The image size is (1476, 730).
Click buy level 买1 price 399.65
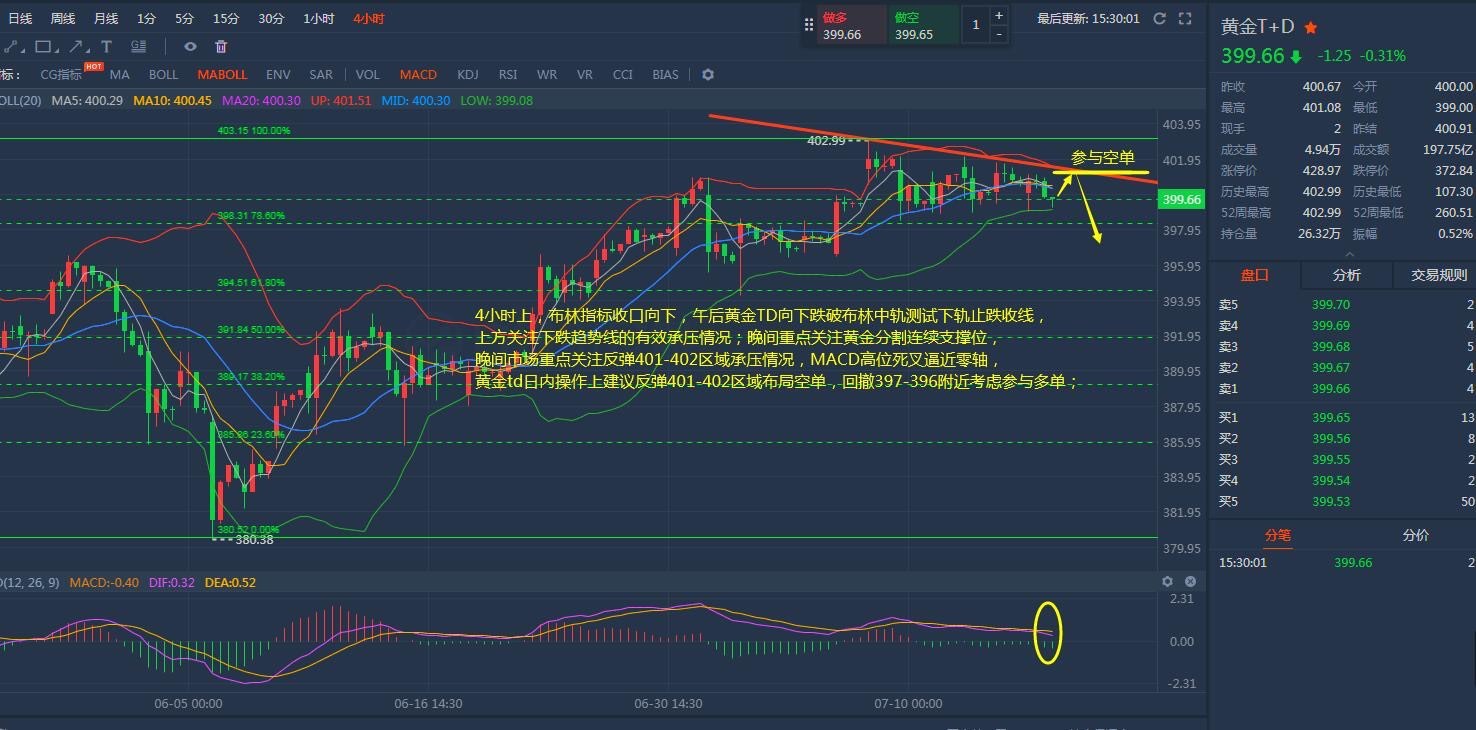pos(1331,418)
